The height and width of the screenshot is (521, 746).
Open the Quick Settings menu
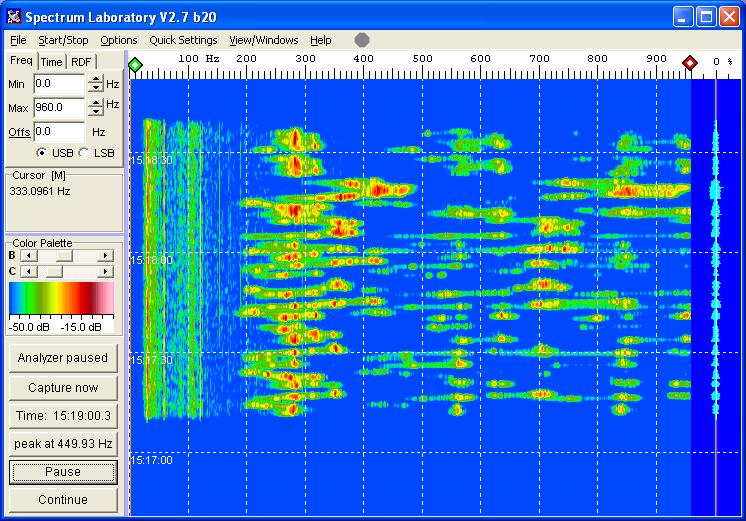coord(183,40)
